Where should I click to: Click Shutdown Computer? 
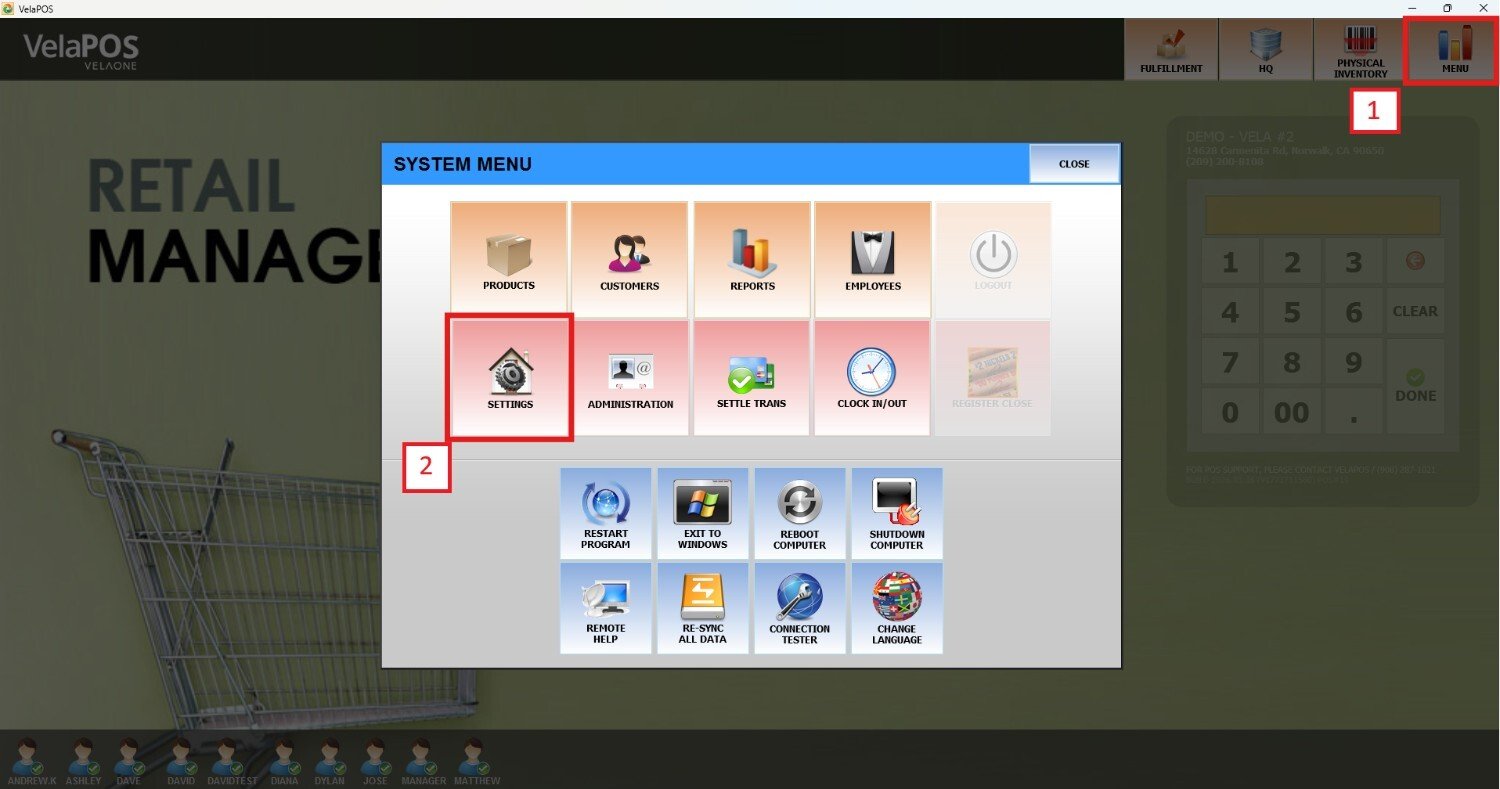896,513
